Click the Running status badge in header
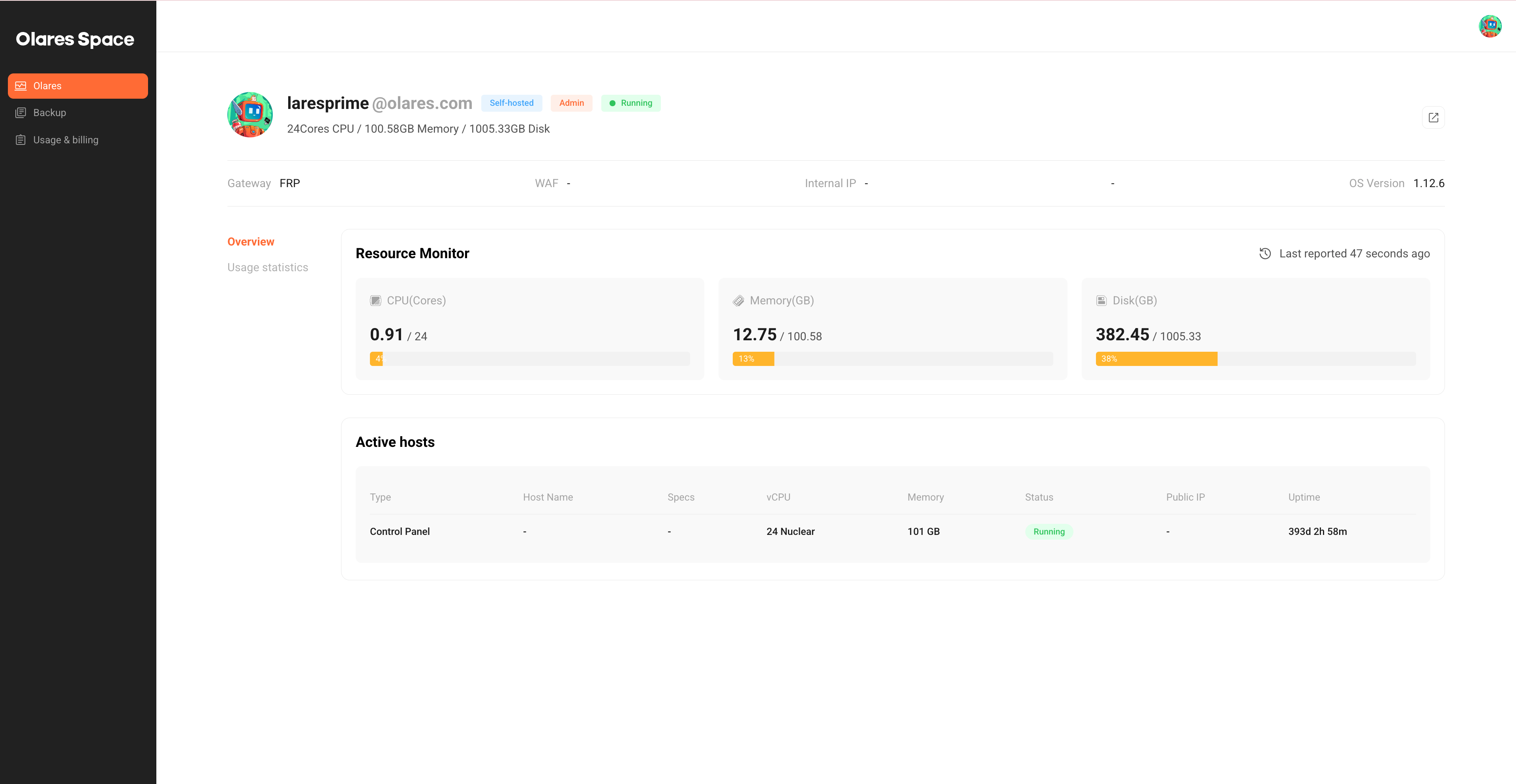This screenshot has width=1516, height=784. click(x=631, y=103)
